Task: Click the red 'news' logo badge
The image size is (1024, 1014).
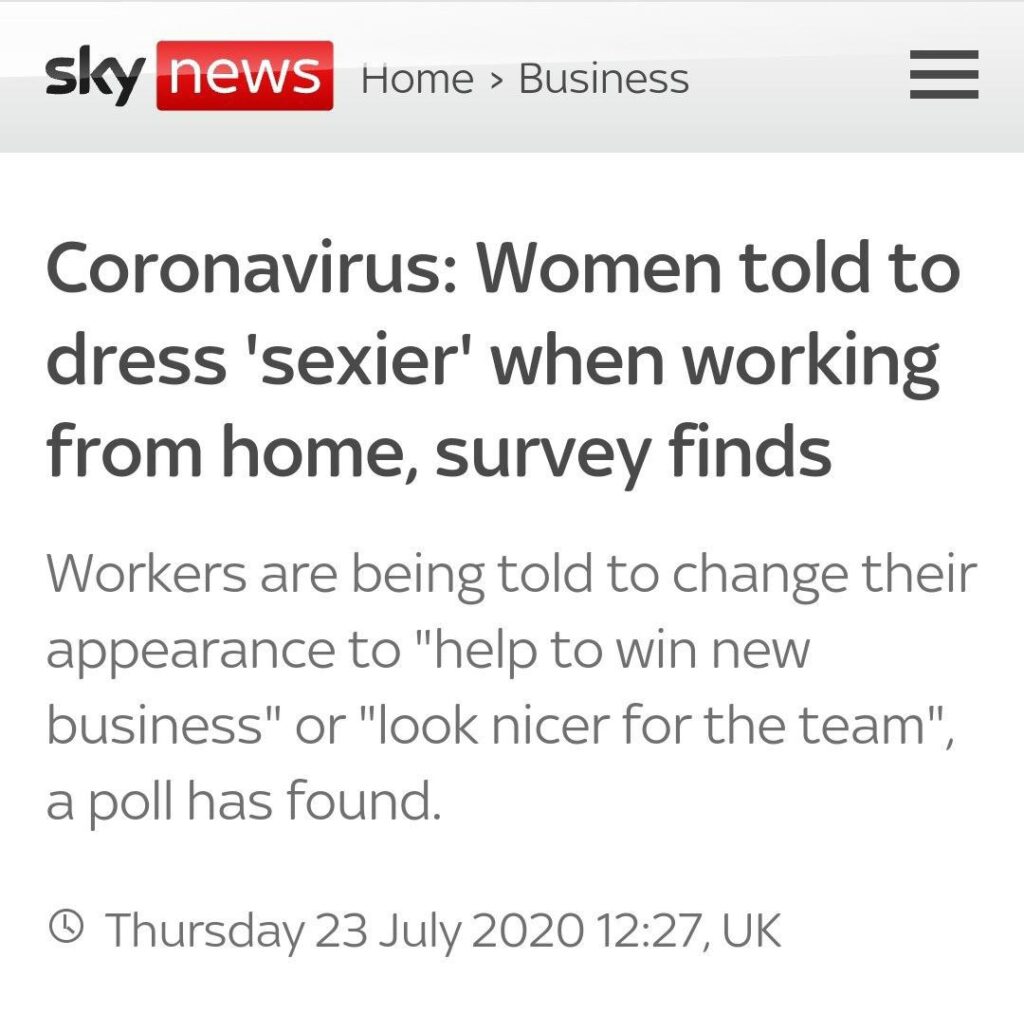Action: point(245,75)
